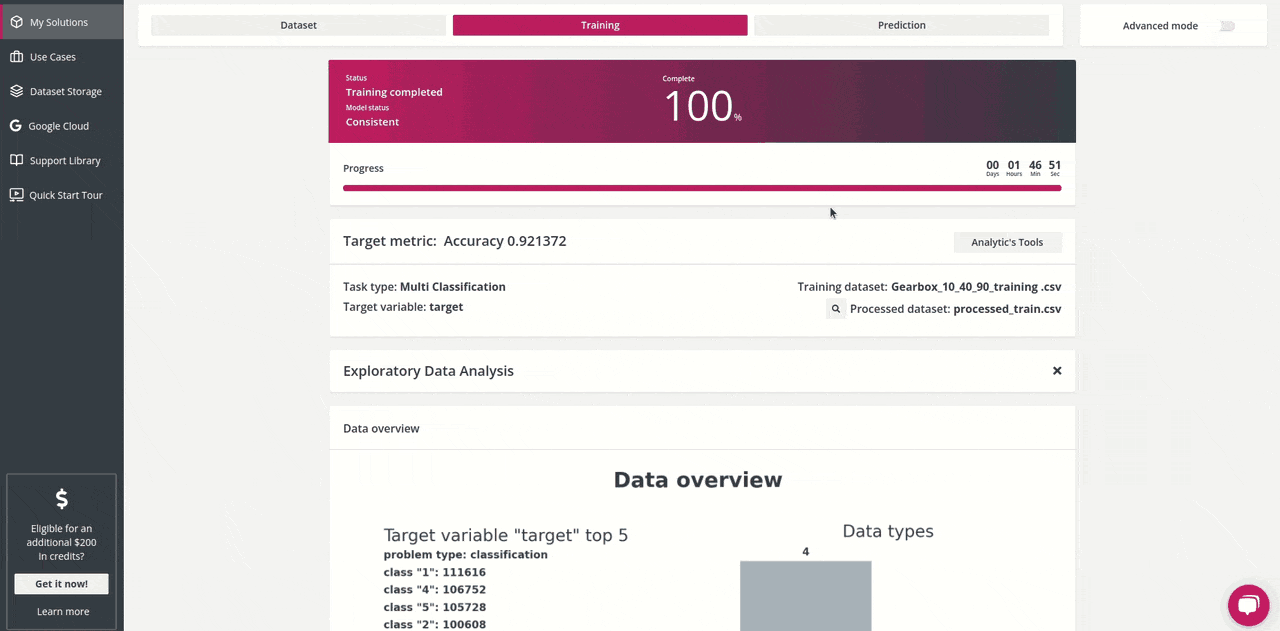The width and height of the screenshot is (1280, 631).
Task: Open Analytic's Tools button
Action: point(1007,242)
